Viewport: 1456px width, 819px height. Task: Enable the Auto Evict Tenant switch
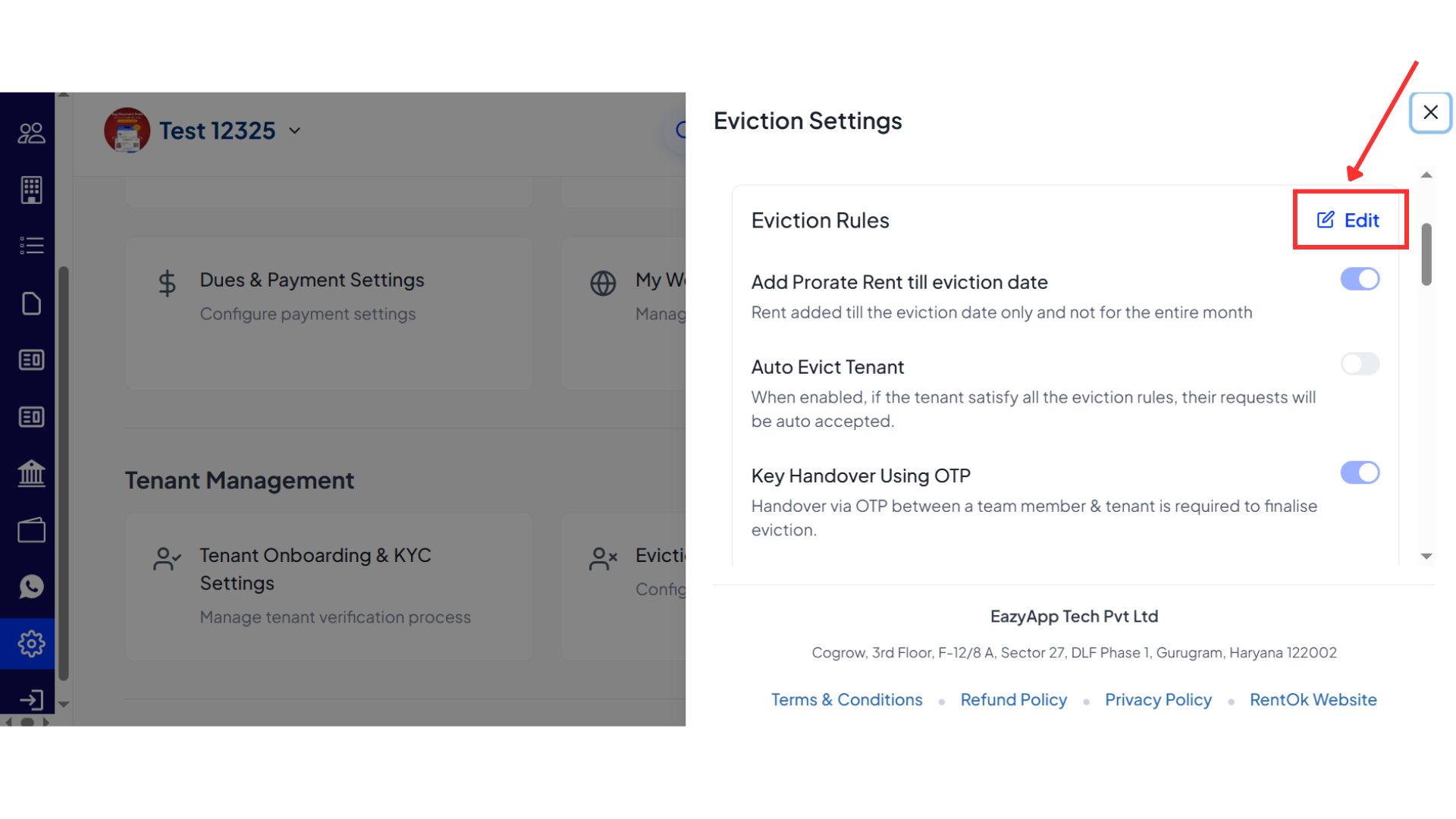tap(1360, 364)
